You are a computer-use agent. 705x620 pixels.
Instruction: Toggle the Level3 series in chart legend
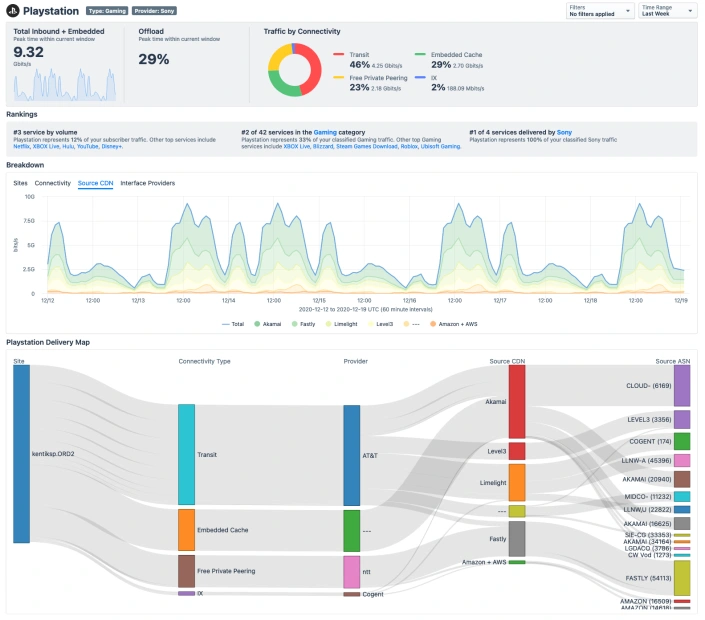pos(380,324)
